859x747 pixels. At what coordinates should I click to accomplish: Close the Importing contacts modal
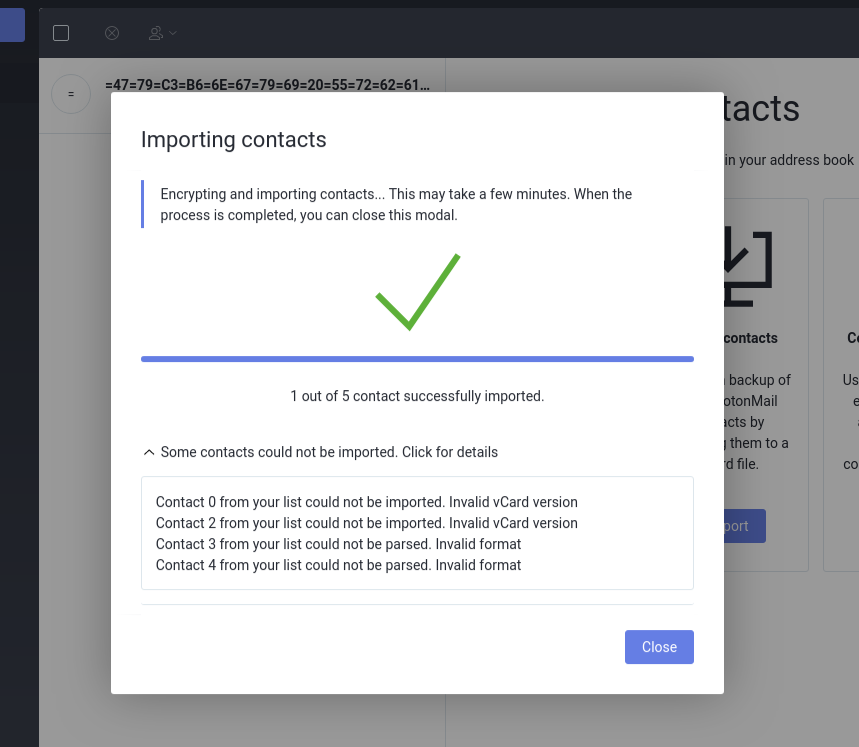[659, 647]
